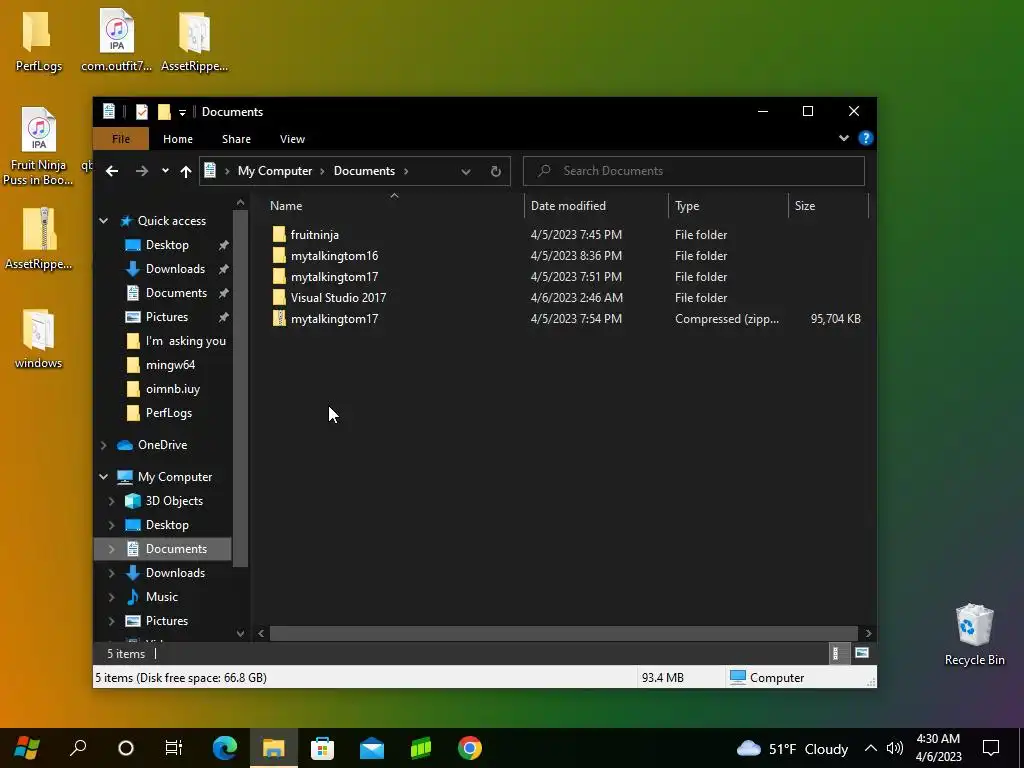Viewport: 1024px width, 768px height.
Task: Select the mytalkingtom16 folder icon
Action: coord(280,255)
